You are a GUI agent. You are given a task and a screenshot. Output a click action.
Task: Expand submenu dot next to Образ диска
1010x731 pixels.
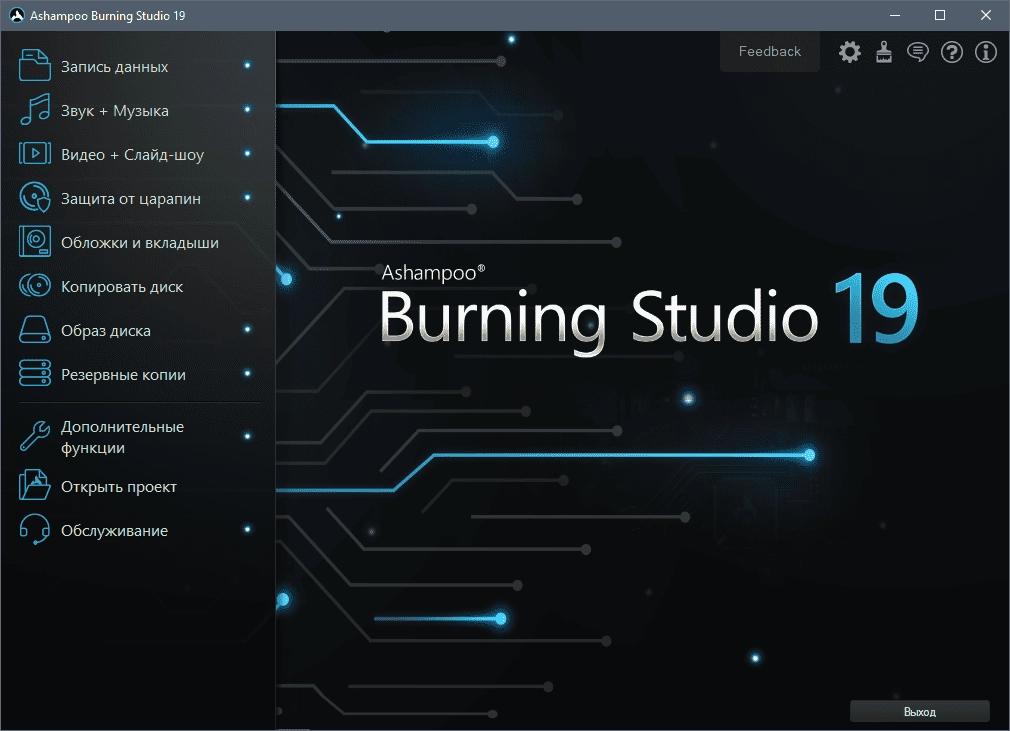point(247,329)
